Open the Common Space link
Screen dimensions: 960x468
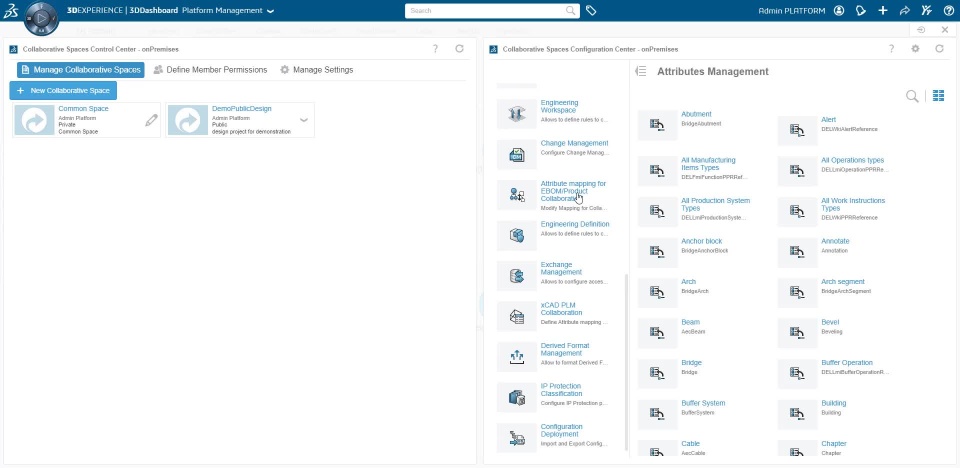(x=83, y=108)
